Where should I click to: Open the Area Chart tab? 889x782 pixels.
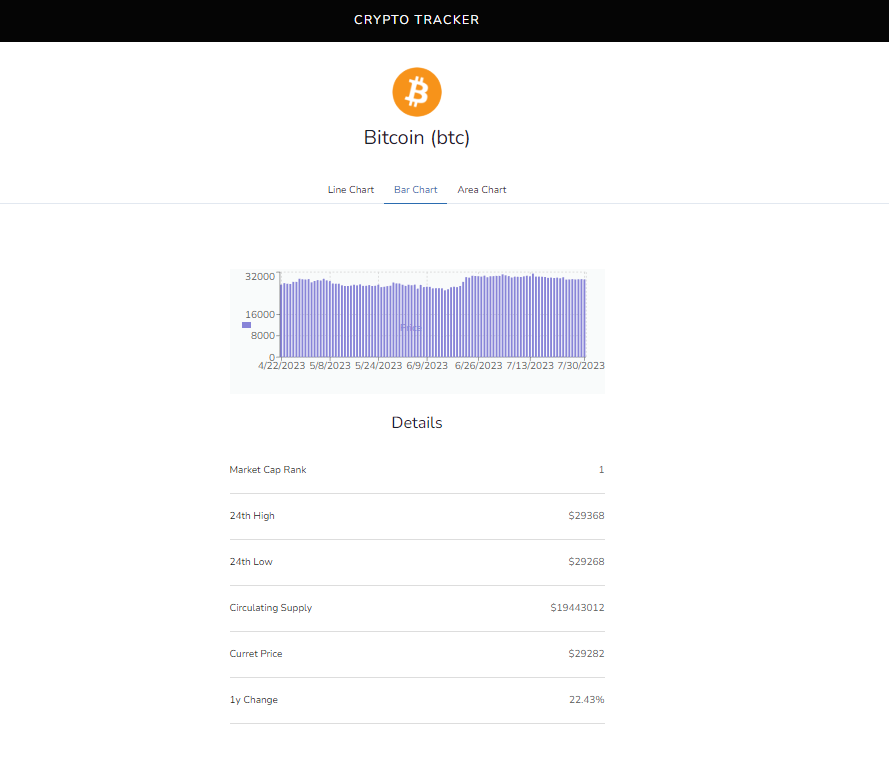(x=482, y=190)
